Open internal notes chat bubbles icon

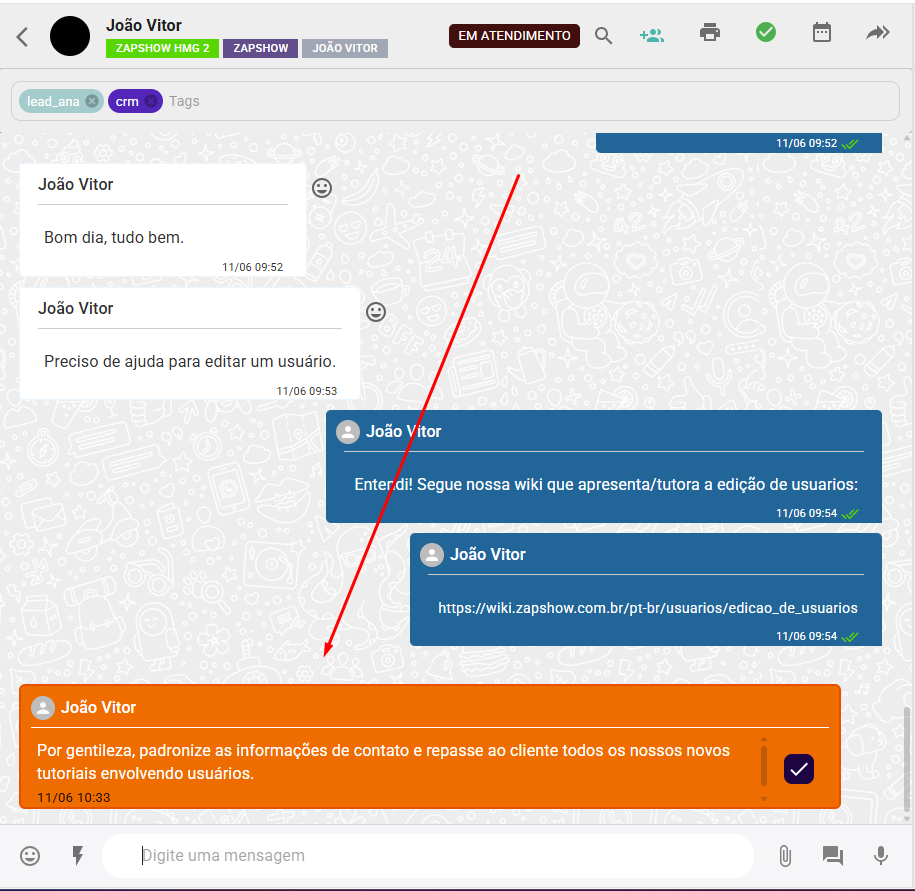click(833, 856)
